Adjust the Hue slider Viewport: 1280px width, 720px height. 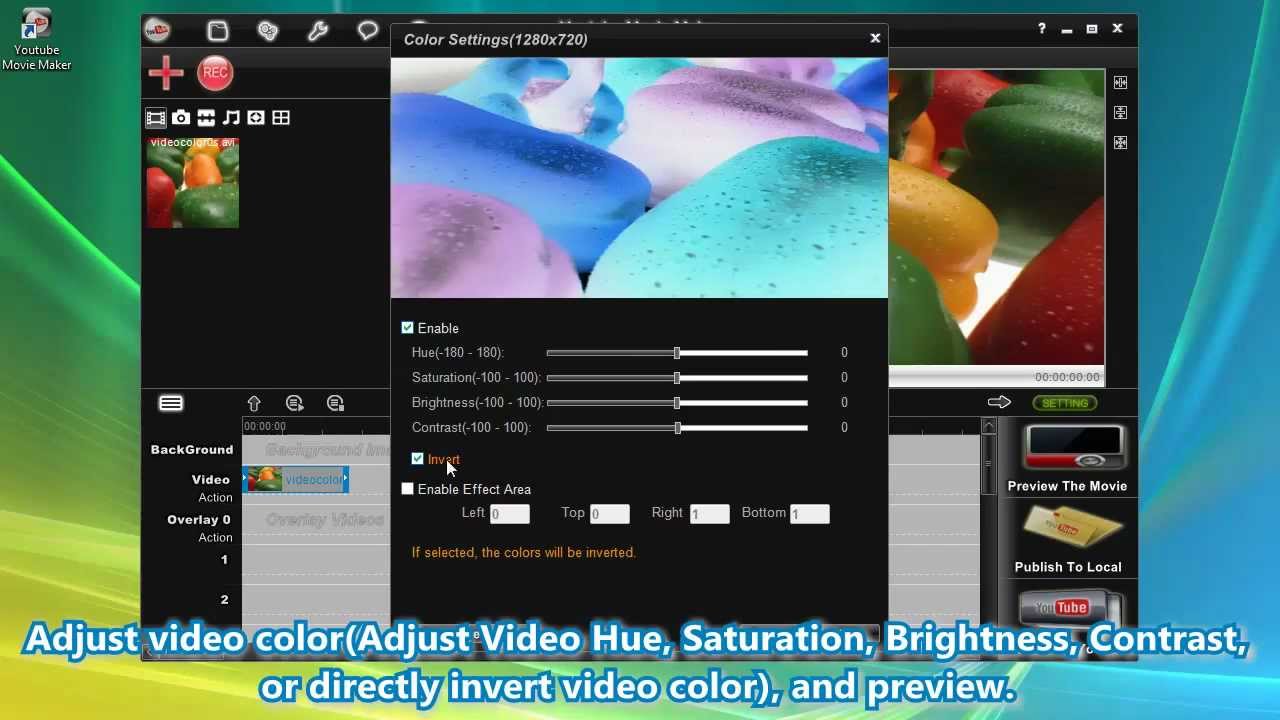(677, 353)
